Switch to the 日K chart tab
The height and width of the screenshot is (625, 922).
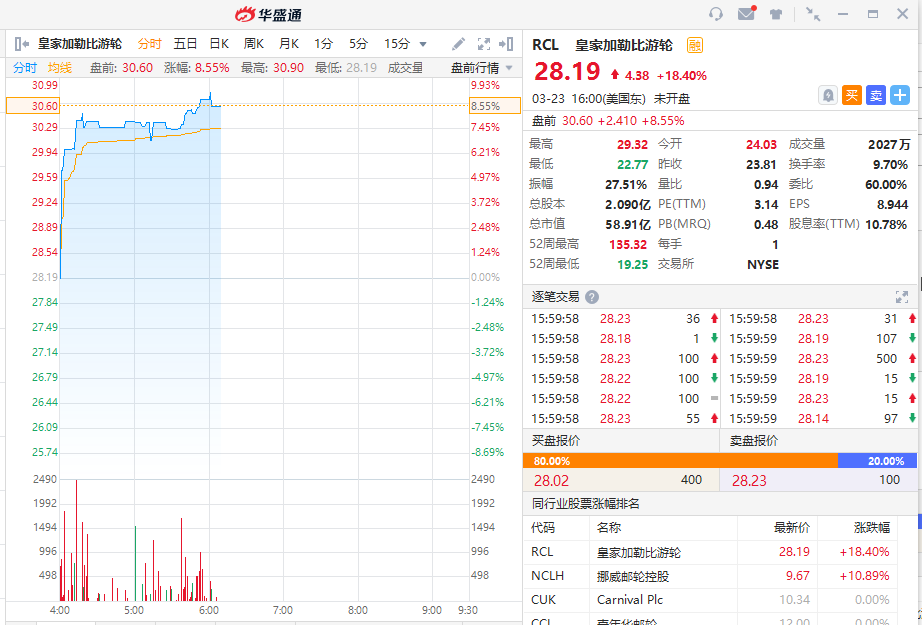219,44
